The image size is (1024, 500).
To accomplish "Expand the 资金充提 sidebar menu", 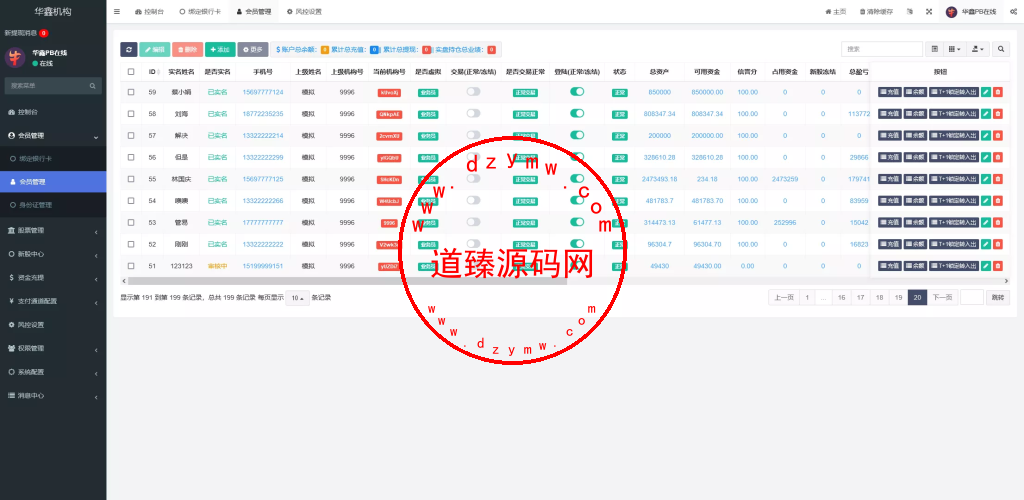I will click(x=53, y=277).
